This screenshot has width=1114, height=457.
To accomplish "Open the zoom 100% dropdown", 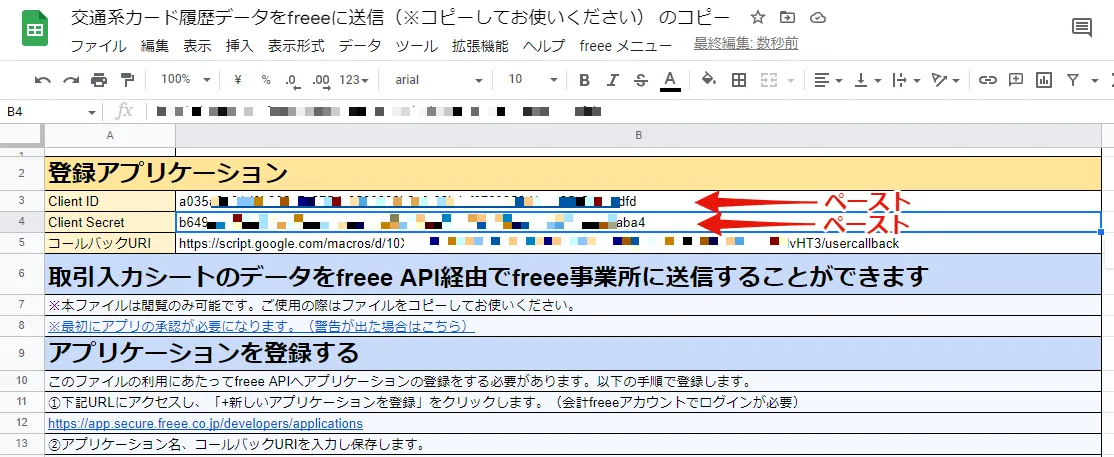I will 185,80.
